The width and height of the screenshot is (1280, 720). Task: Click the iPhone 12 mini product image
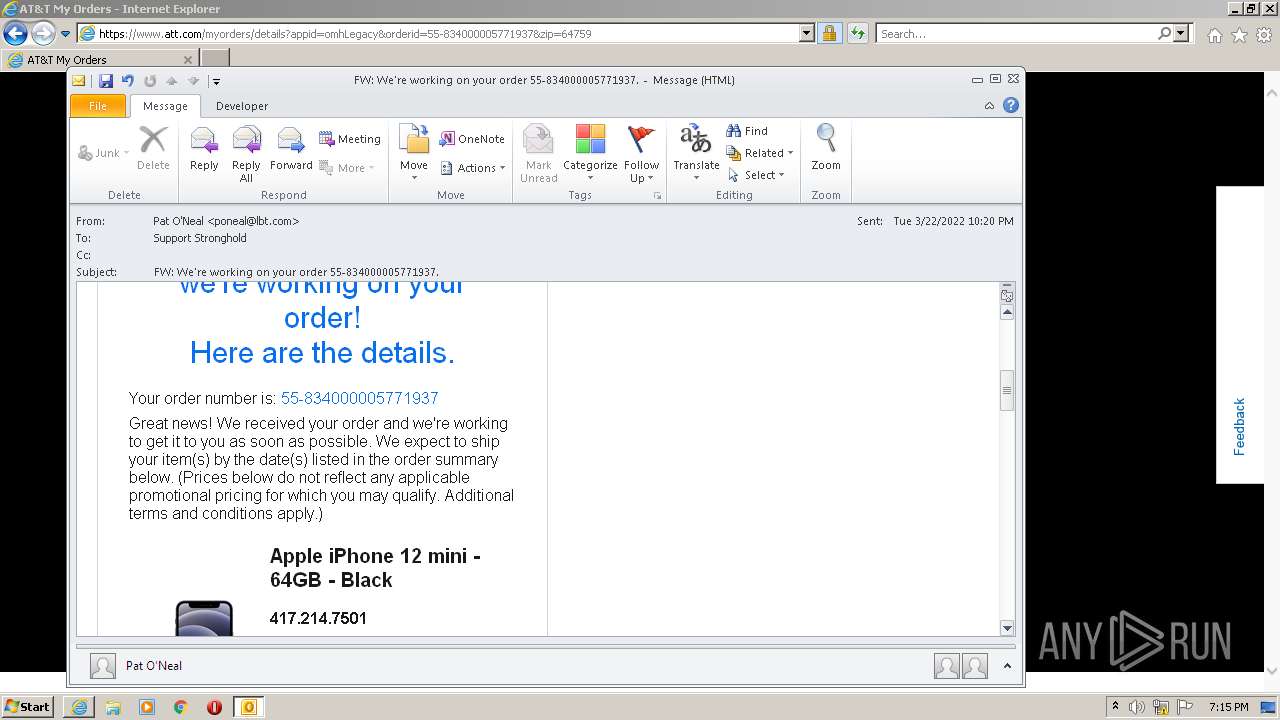(204, 618)
